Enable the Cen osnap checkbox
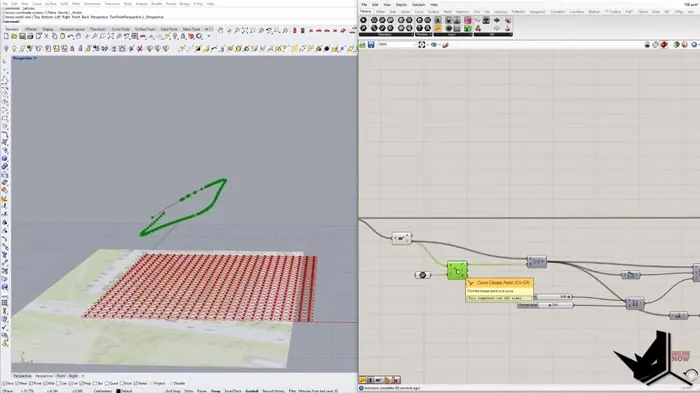The image size is (700, 393). (58, 383)
